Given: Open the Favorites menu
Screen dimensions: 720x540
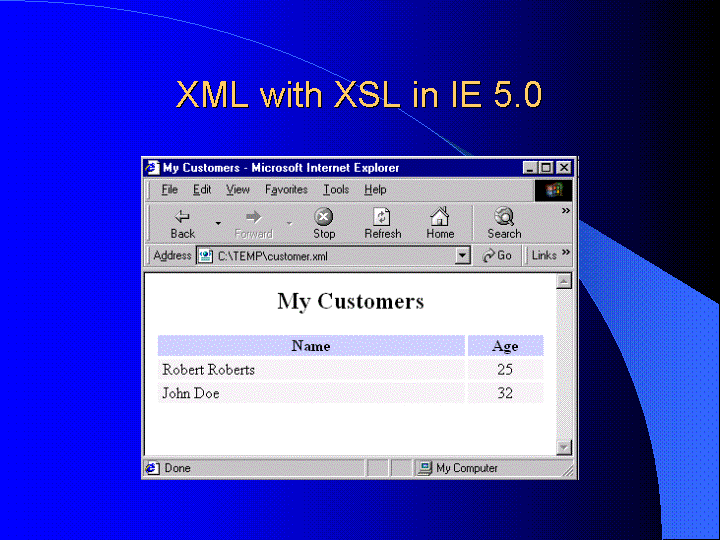Looking at the screenshot, I should click(286, 190).
